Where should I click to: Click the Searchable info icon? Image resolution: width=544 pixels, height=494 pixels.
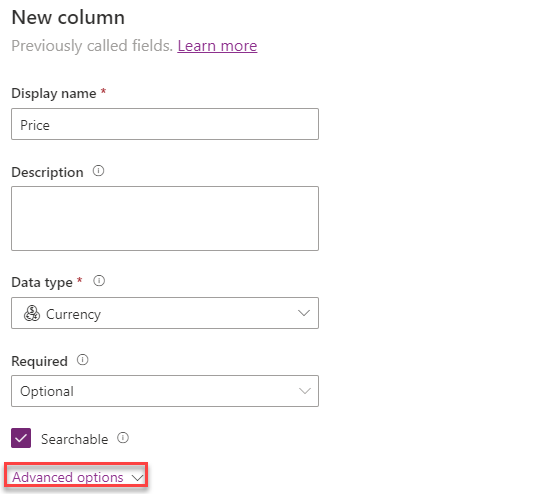click(123, 438)
